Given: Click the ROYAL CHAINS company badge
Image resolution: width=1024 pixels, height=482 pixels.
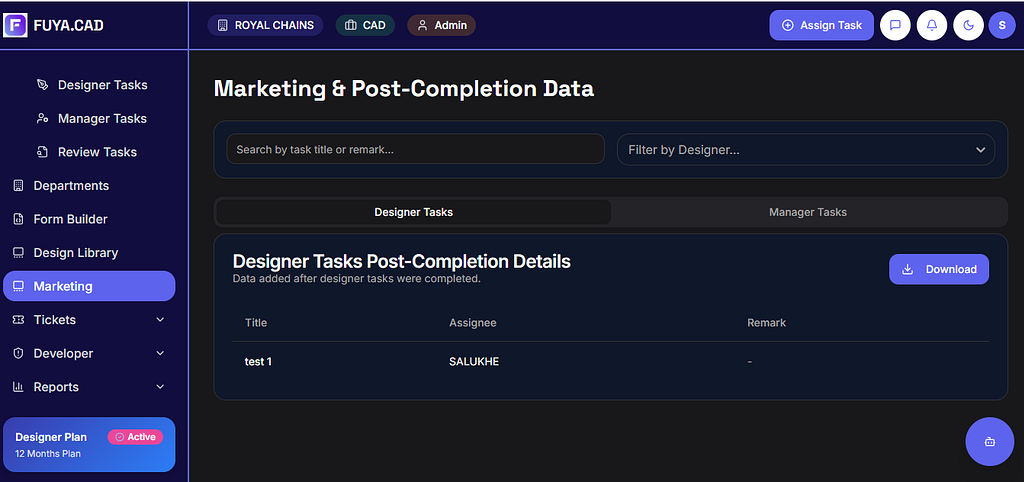Looking at the screenshot, I should coord(265,25).
